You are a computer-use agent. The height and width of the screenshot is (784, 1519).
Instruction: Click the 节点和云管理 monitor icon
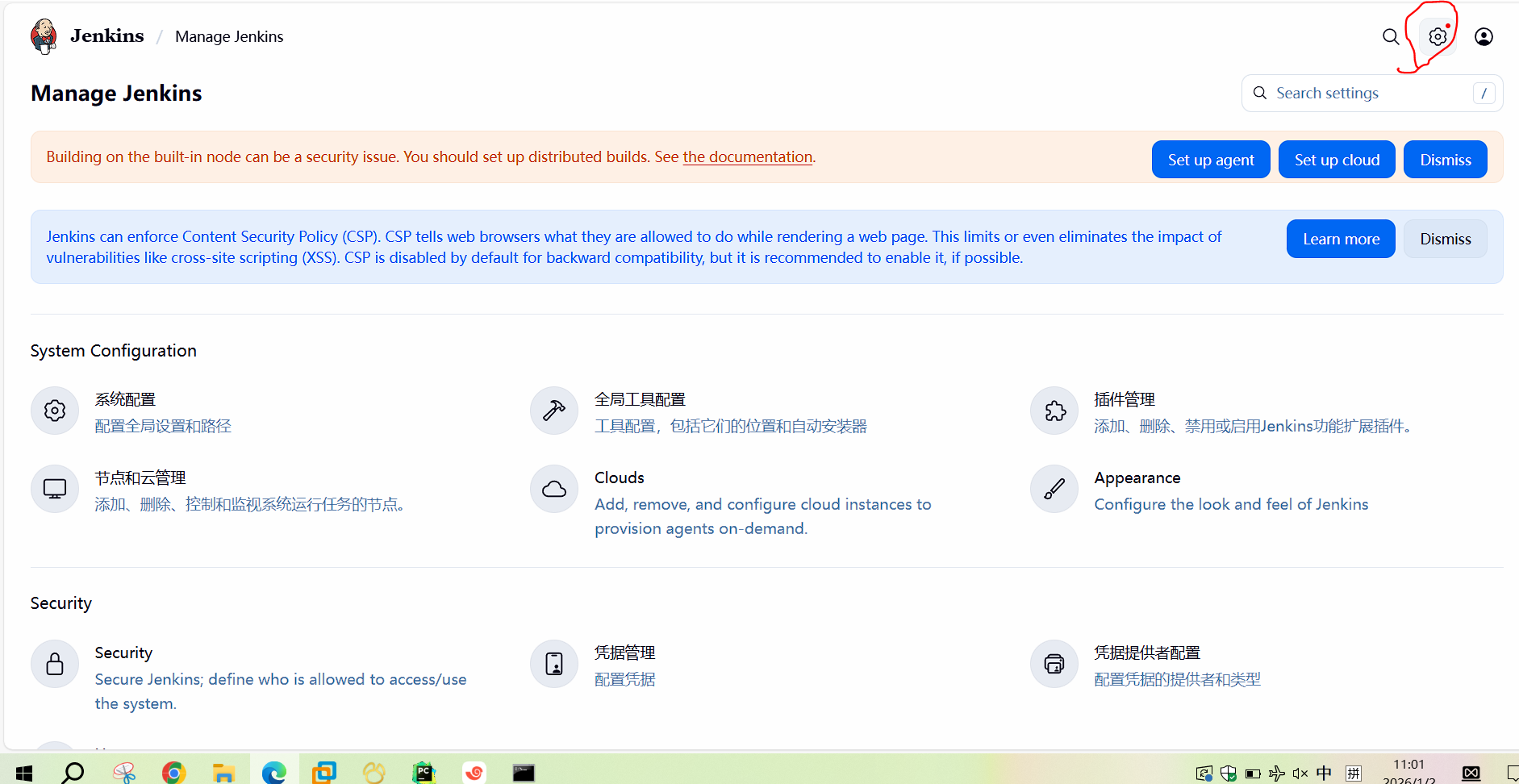click(x=55, y=489)
